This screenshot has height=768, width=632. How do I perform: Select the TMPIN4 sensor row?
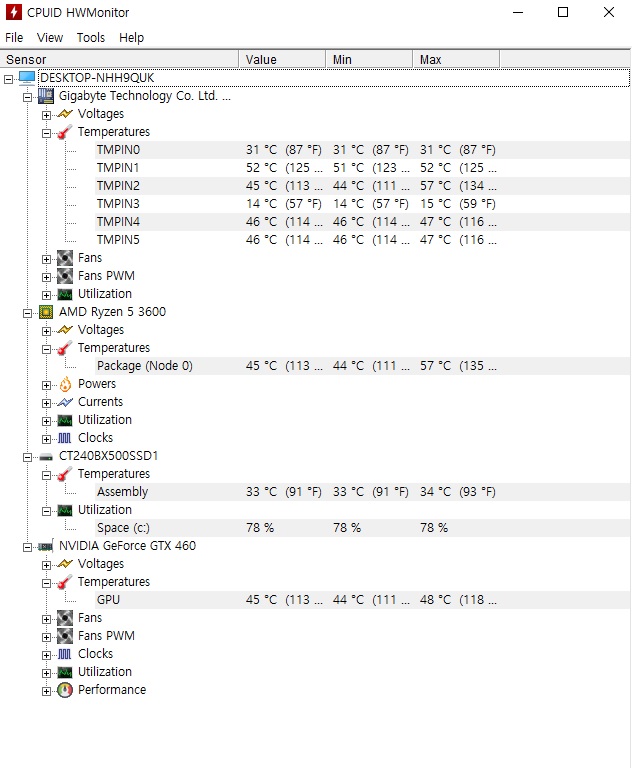[x=363, y=222]
